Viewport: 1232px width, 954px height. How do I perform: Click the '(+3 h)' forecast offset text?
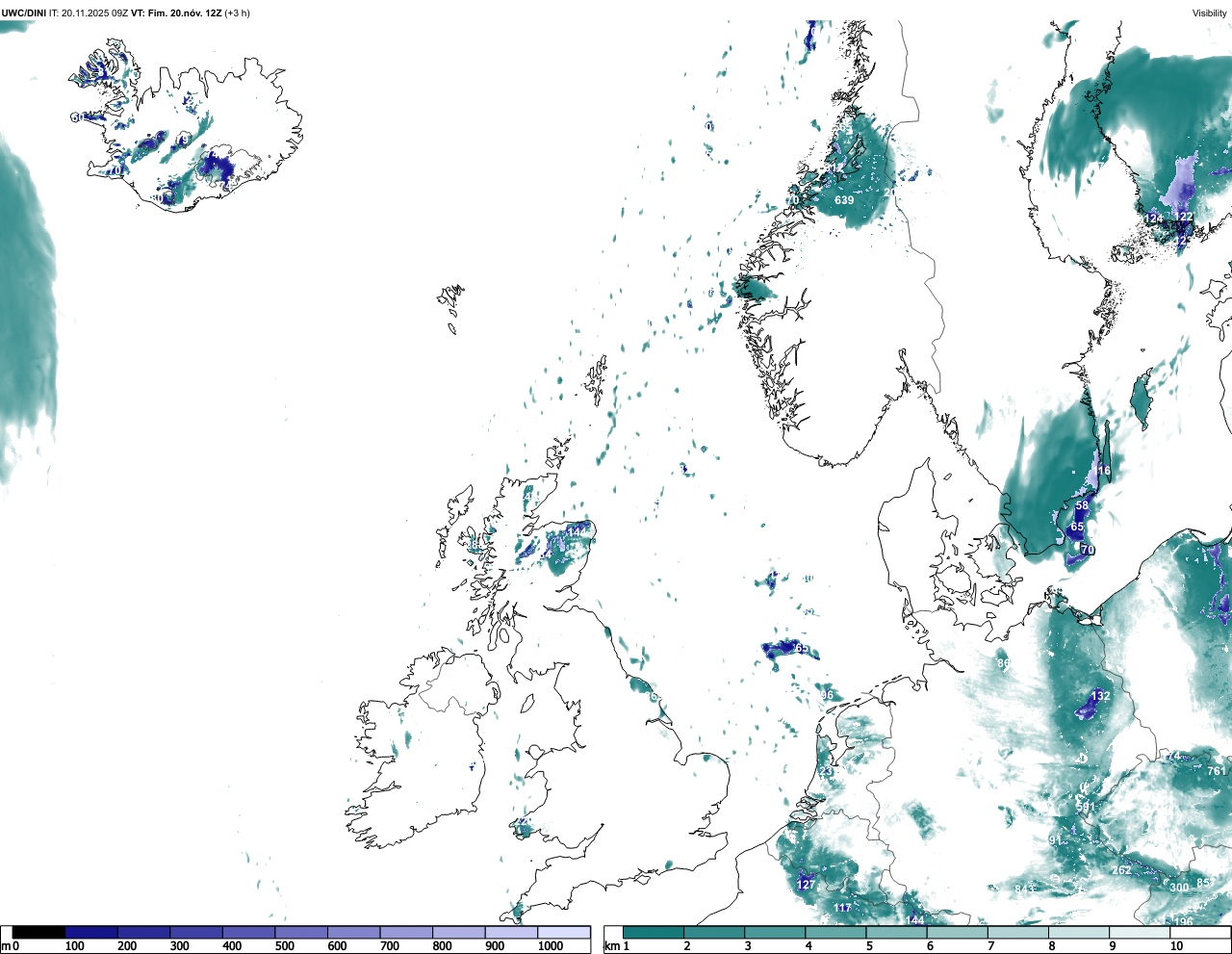pyautogui.click(x=237, y=13)
